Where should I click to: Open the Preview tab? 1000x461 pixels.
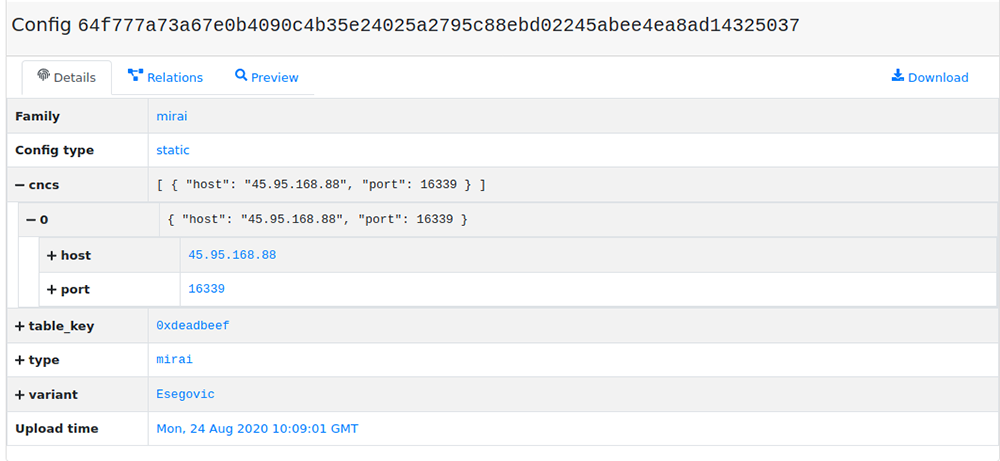267,77
